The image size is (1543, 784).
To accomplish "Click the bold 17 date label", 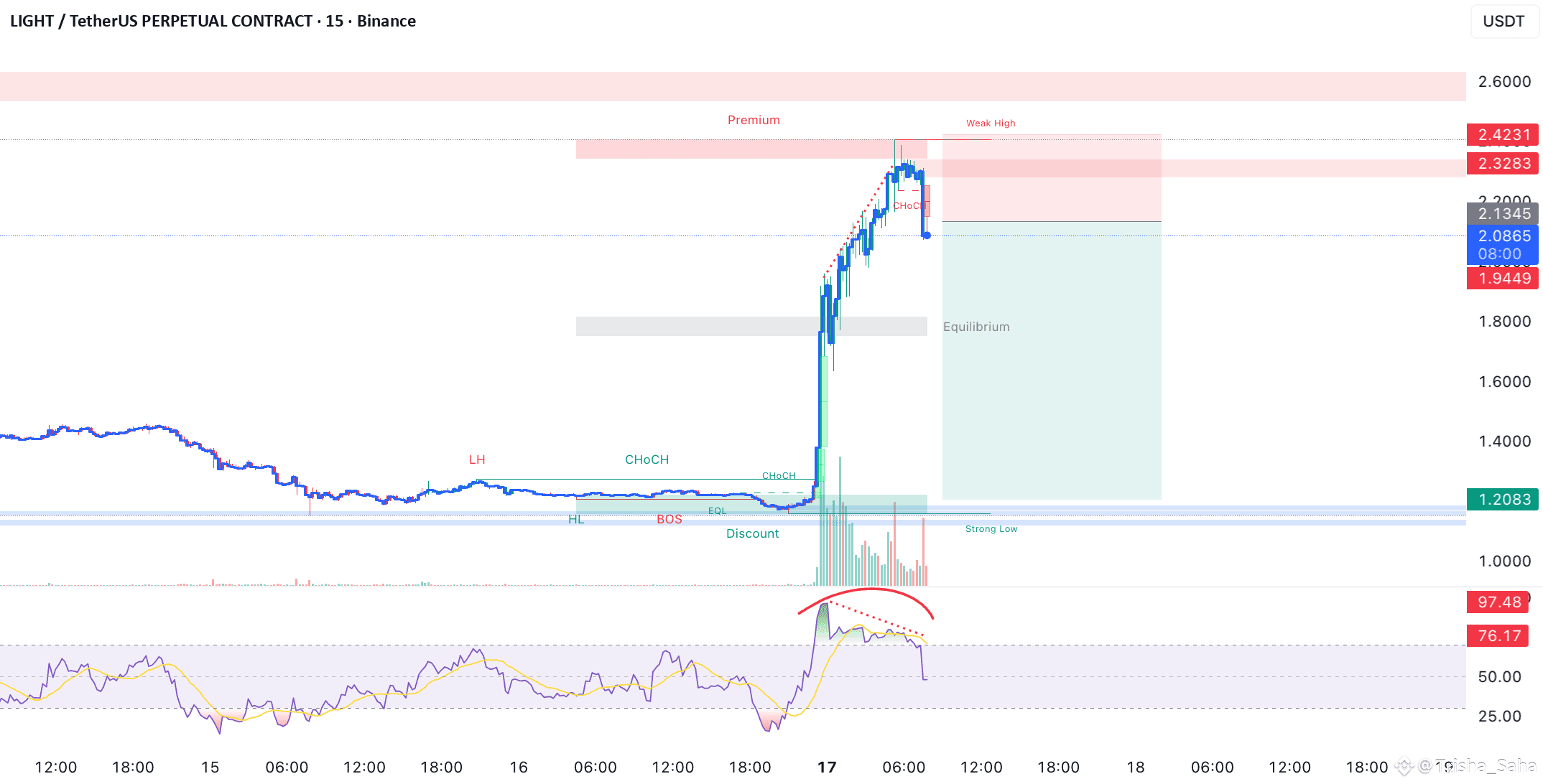I will click(827, 767).
